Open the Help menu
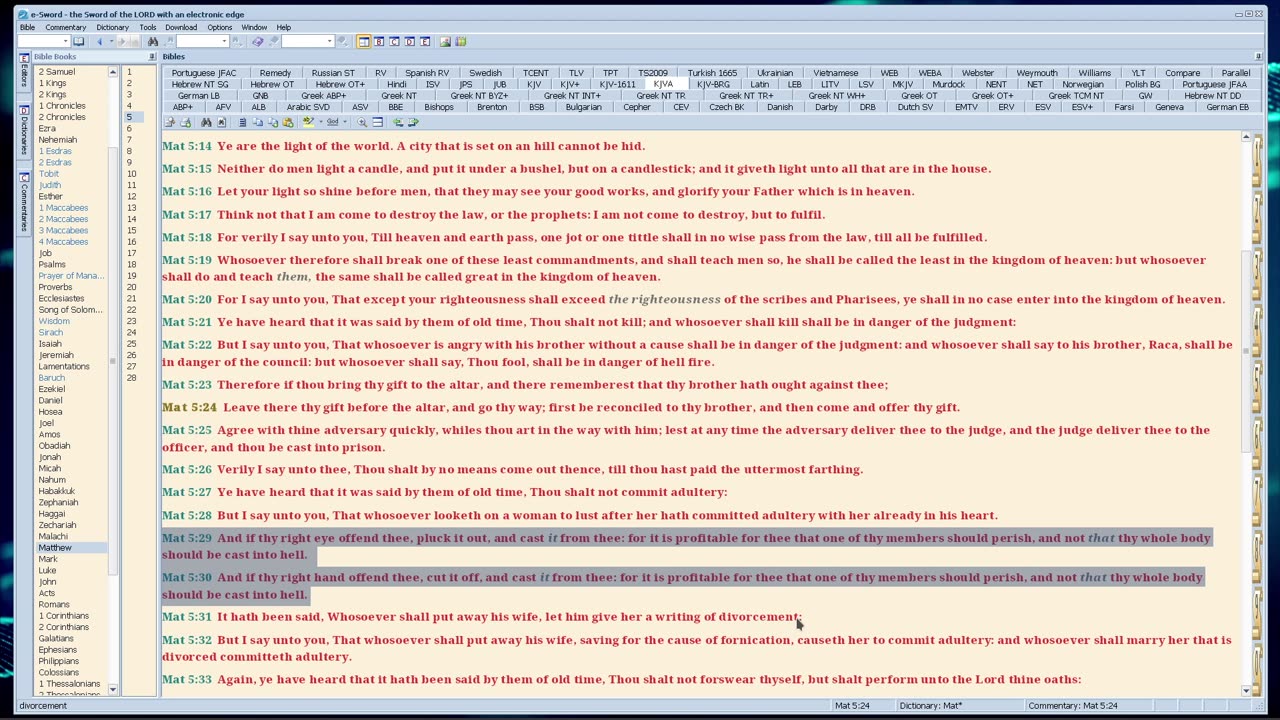Image resolution: width=1280 pixels, height=720 pixels. pyautogui.click(x=284, y=27)
